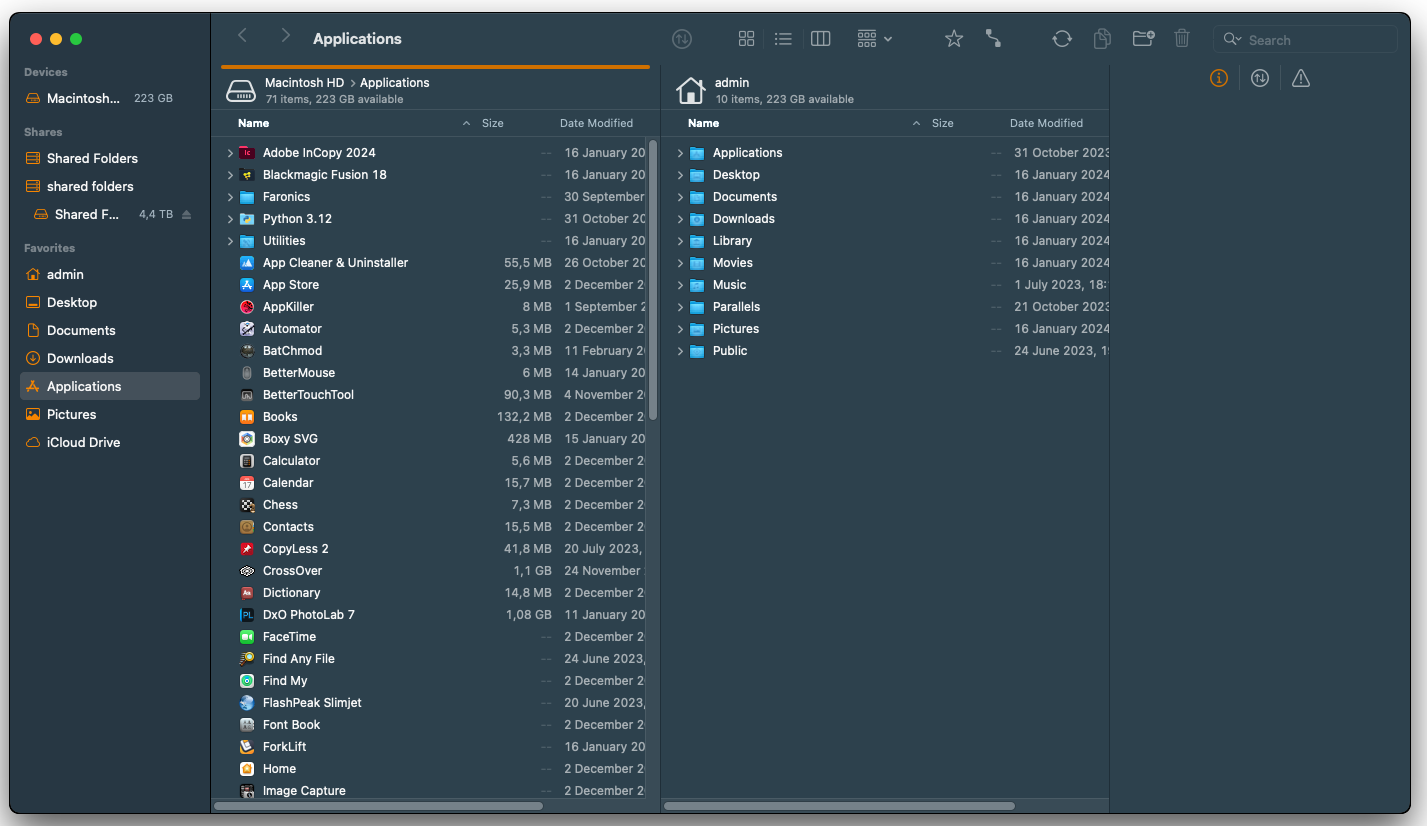
Task: Click Applications in left path bar
Action: [394, 83]
